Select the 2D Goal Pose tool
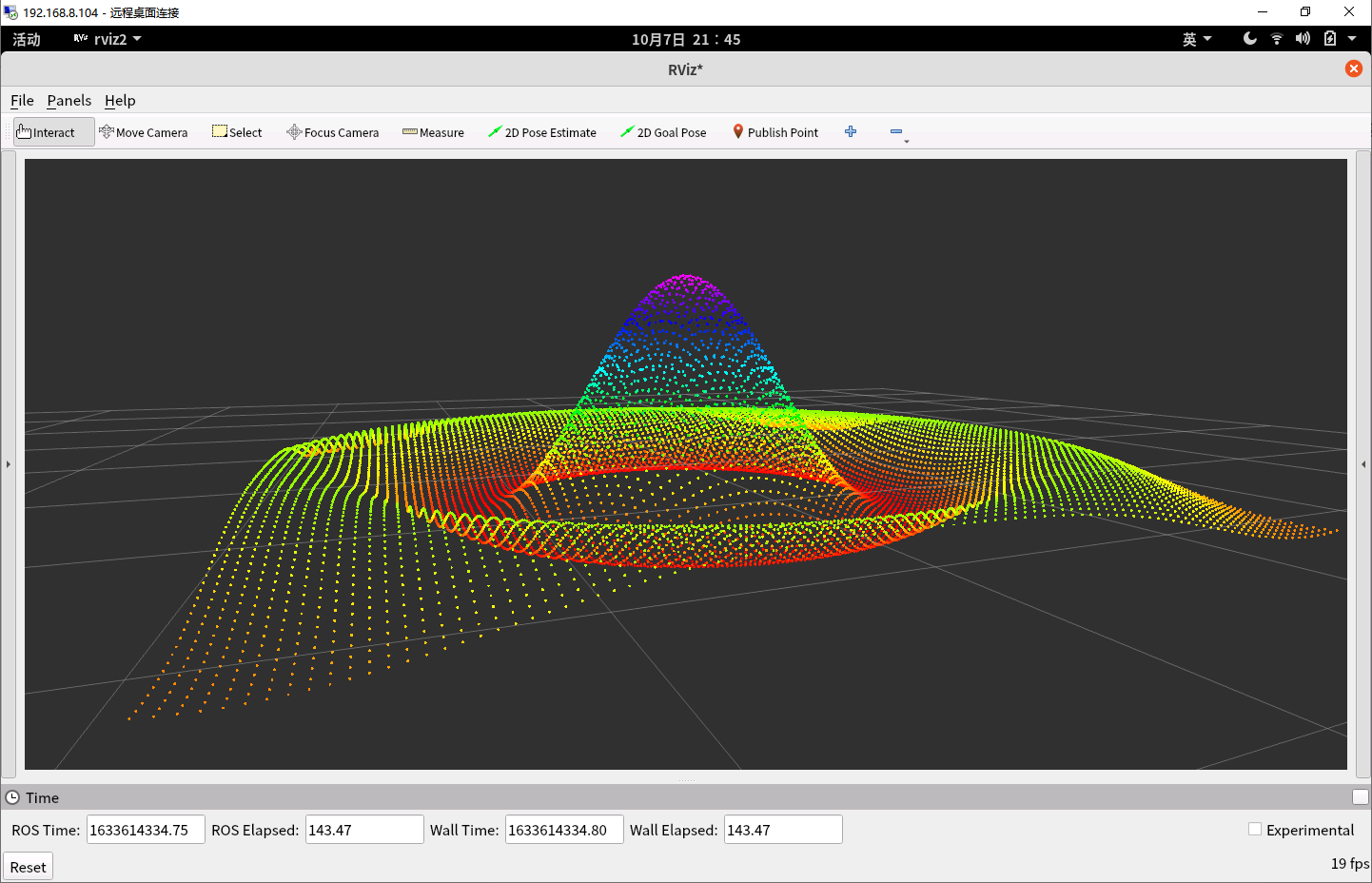Image resolution: width=1372 pixels, height=883 pixels. [x=663, y=132]
